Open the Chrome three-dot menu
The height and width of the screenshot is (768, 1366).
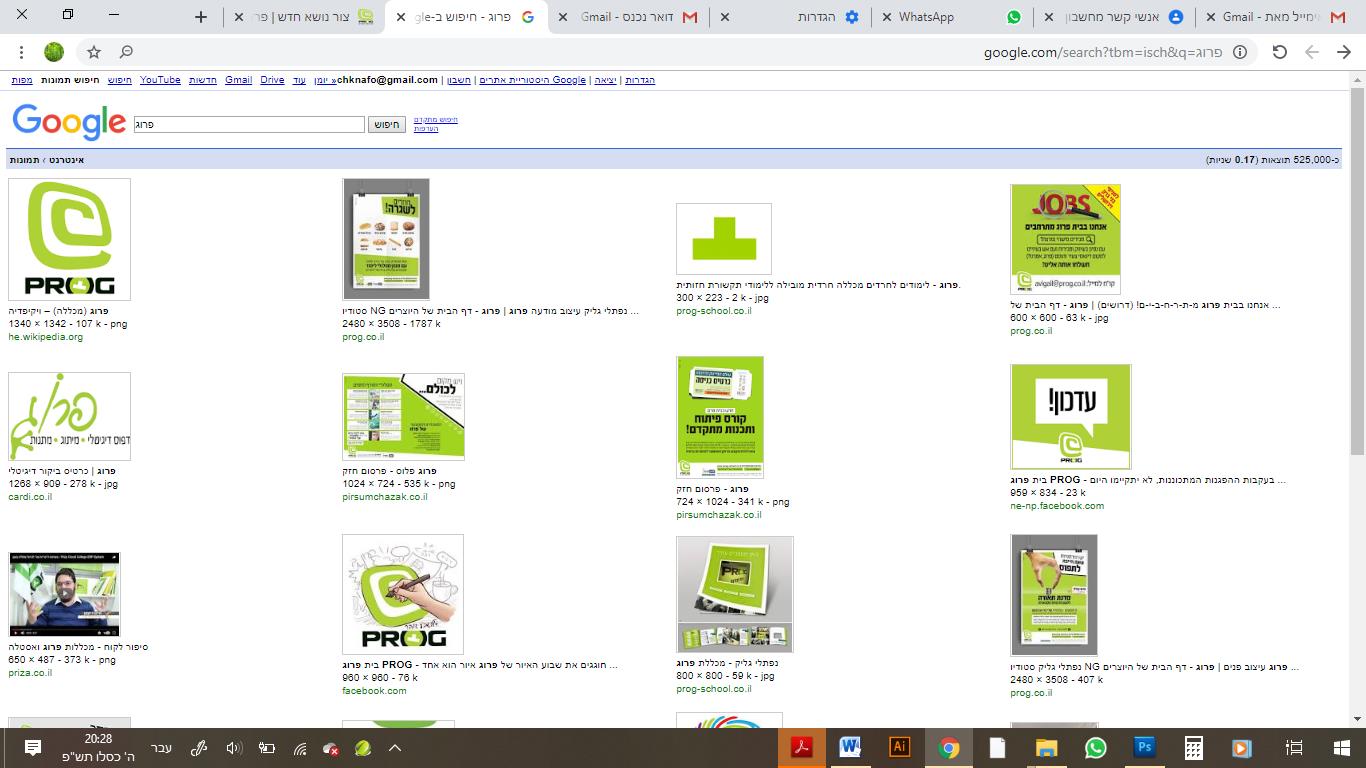(21, 52)
